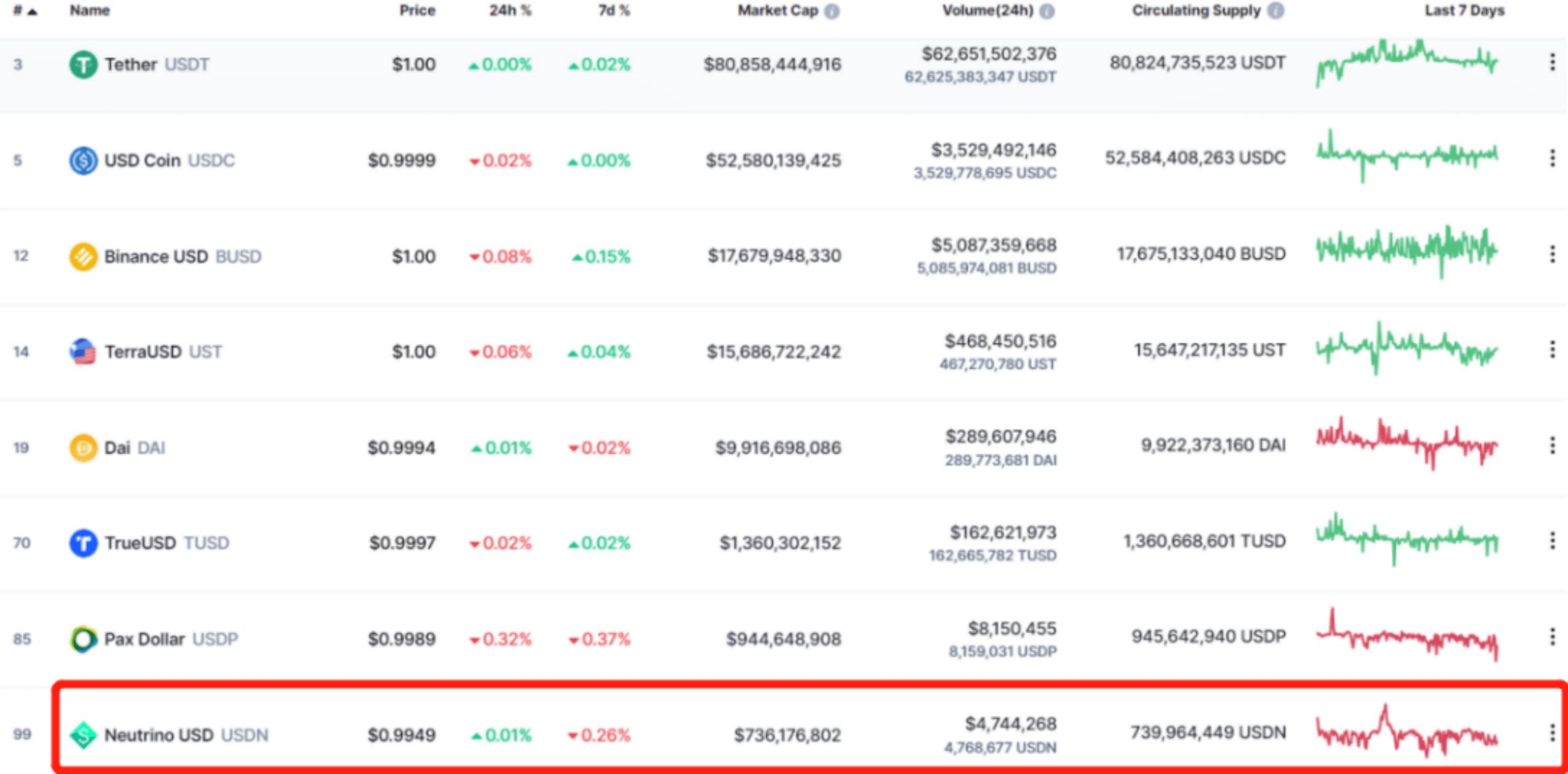Click the USD Coin logo icon
This screenshot has height=774, width=1568.
(83, 160)
